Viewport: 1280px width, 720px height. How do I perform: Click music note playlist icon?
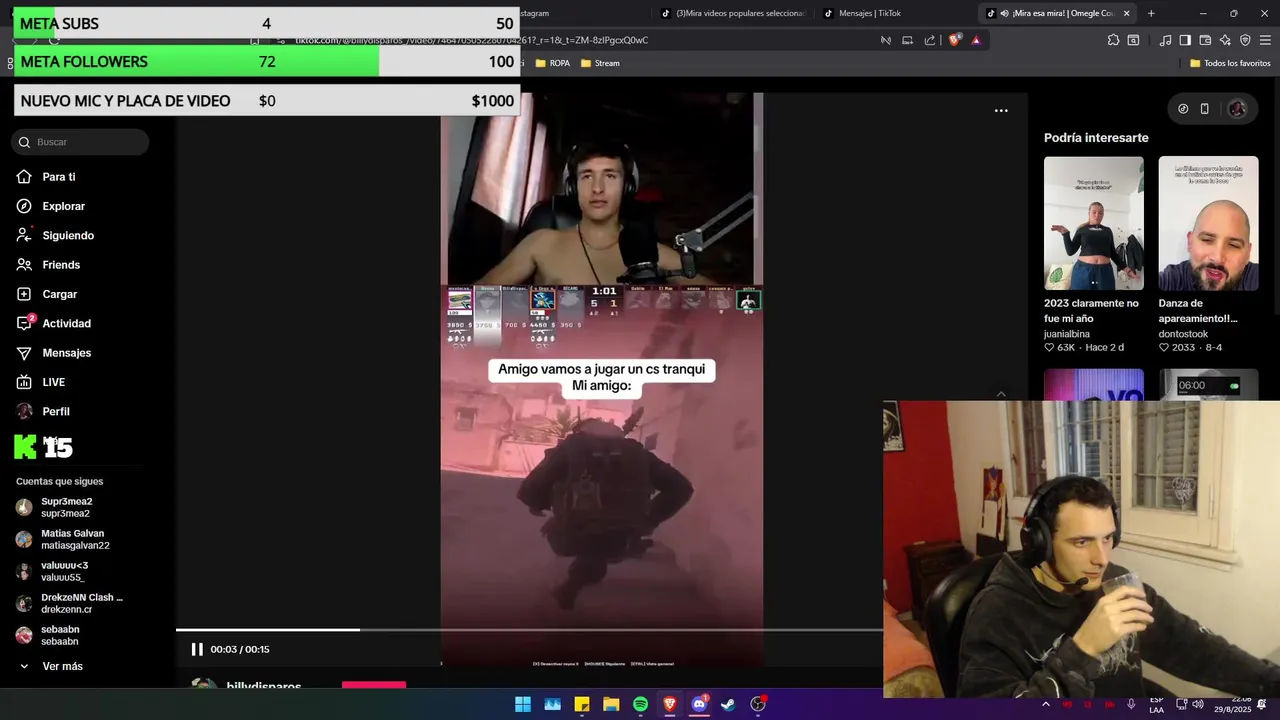tap(1165, 40)
